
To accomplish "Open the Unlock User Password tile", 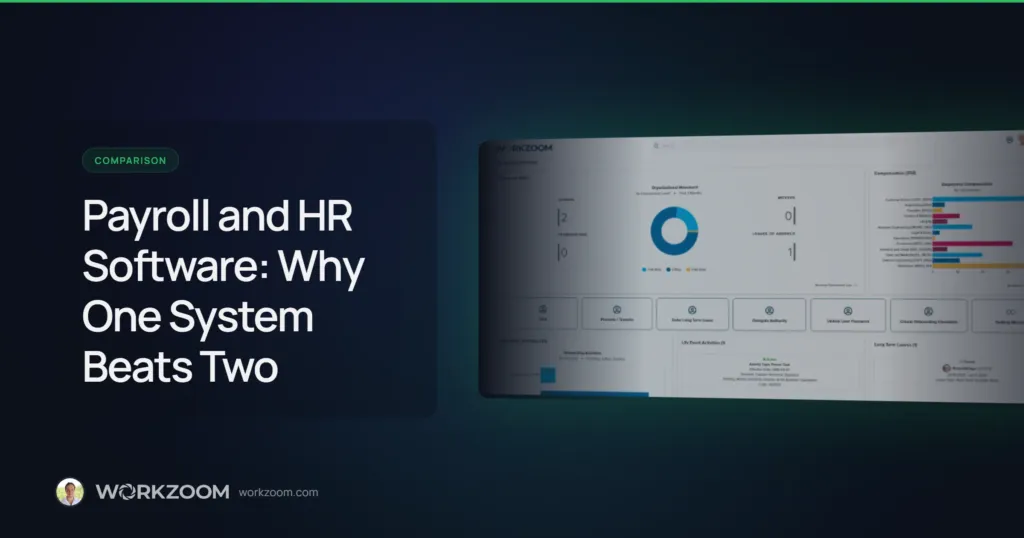I will click(848, 315).
